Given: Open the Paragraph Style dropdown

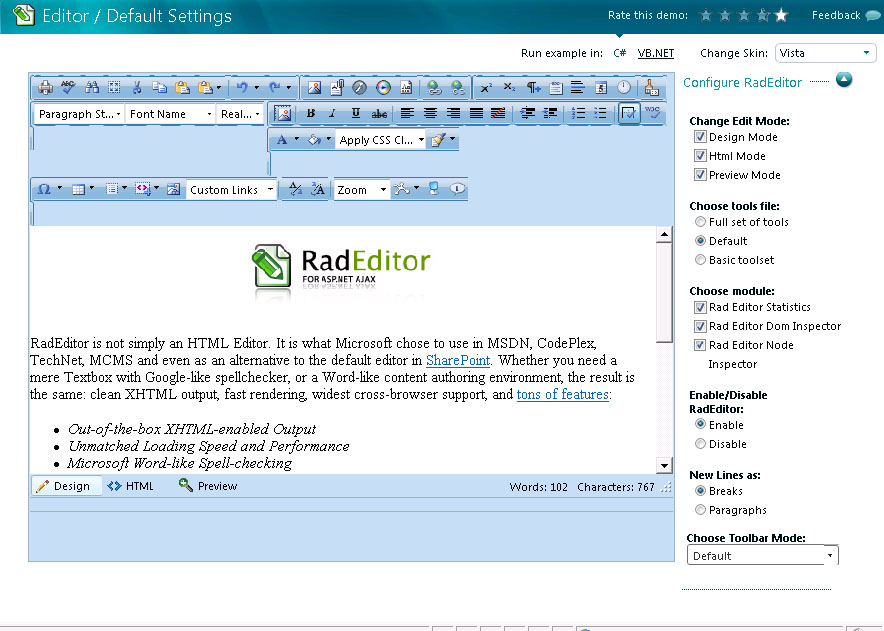Looking at the screenshot, I should (x=79, y=114).
